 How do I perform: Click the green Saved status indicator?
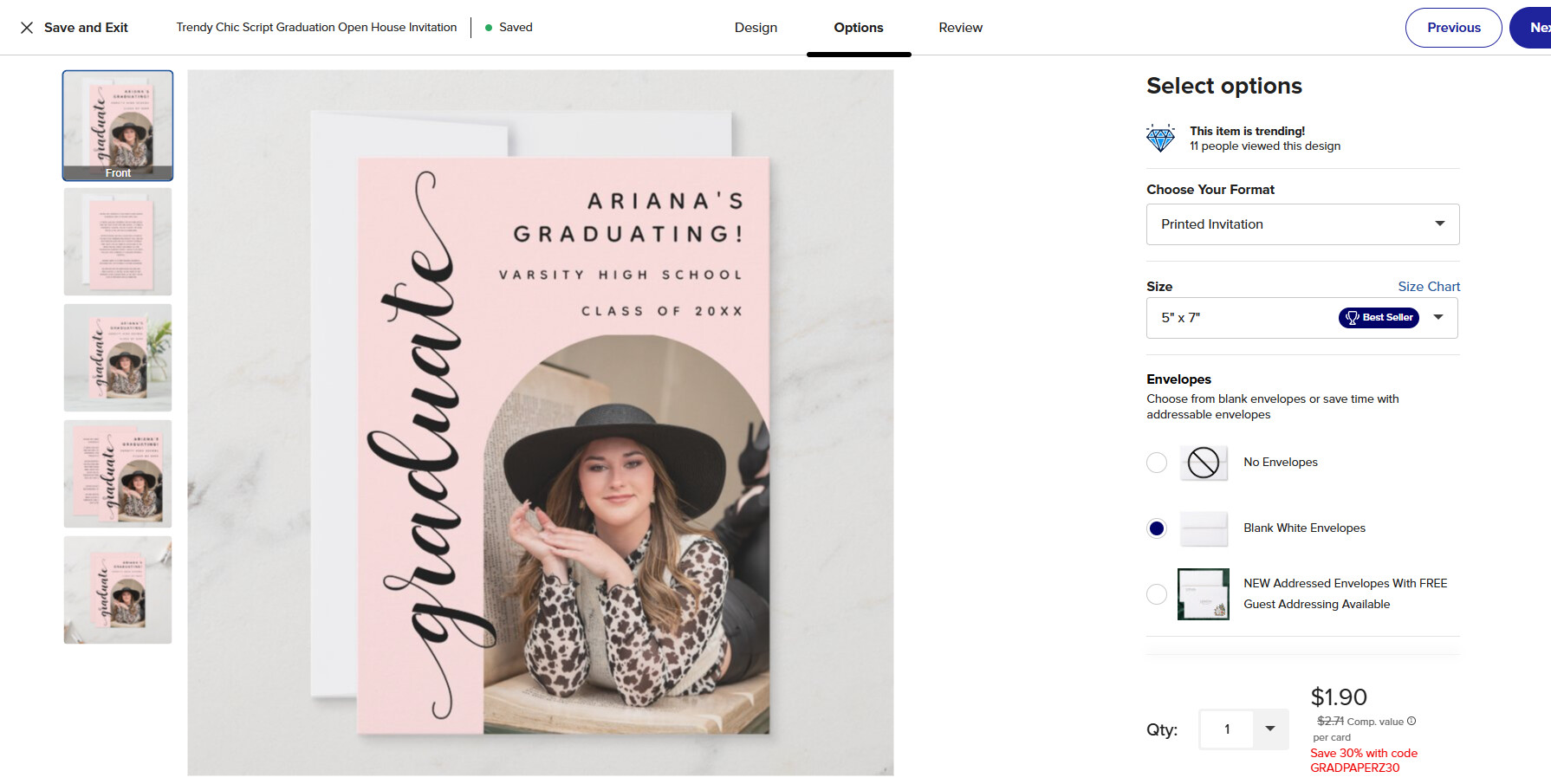pyautogui.click(x=509, y=28)
